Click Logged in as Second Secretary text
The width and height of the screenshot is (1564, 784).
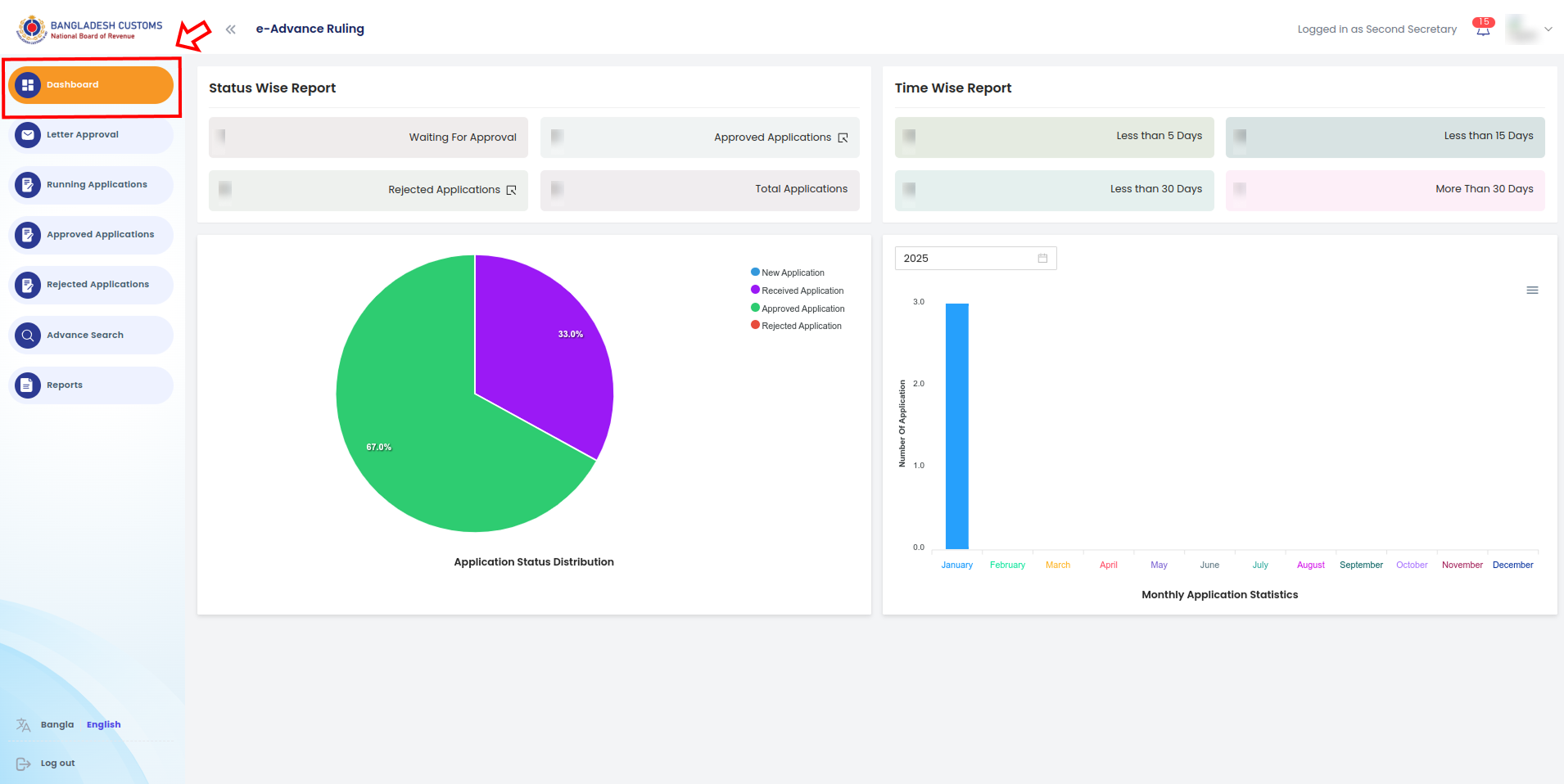[1377, 29]
